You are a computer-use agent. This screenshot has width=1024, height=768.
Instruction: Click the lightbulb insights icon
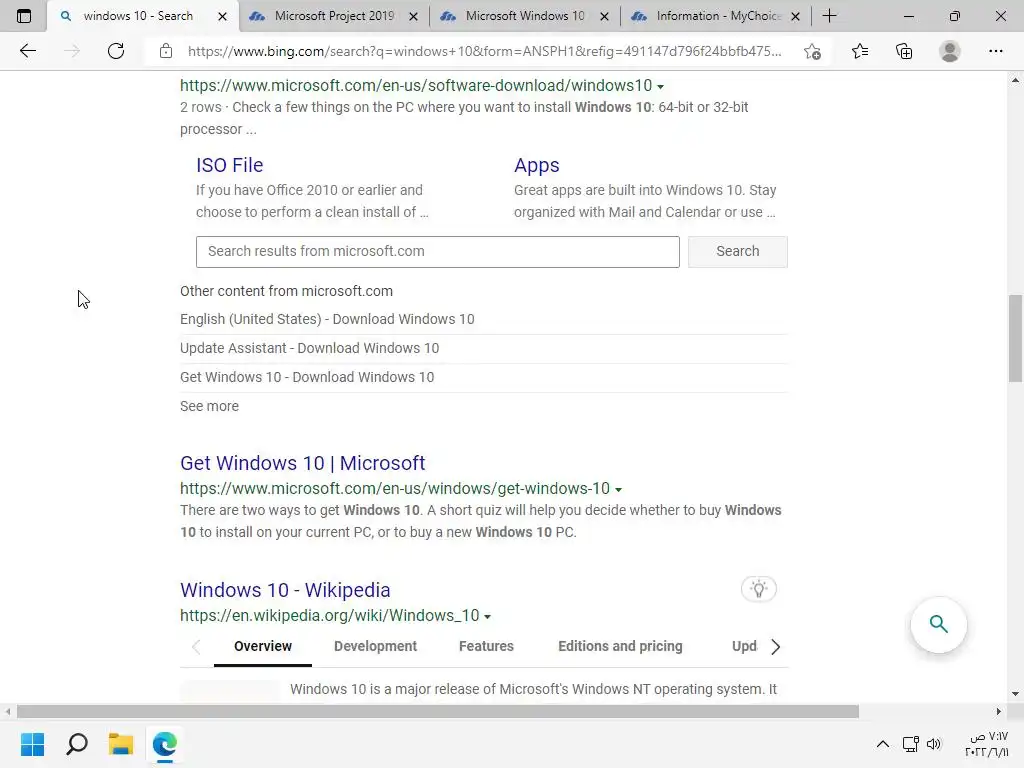pos(758,588)
